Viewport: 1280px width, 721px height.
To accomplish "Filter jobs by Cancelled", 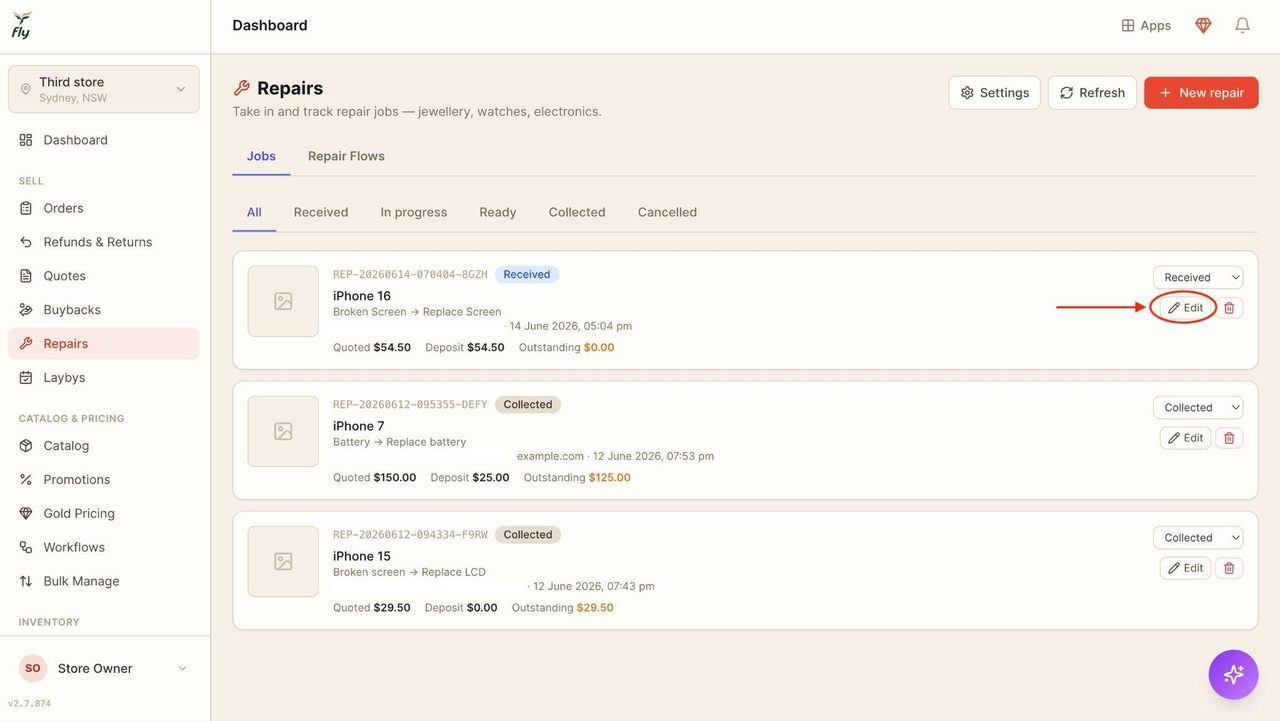I will [667, 212].
